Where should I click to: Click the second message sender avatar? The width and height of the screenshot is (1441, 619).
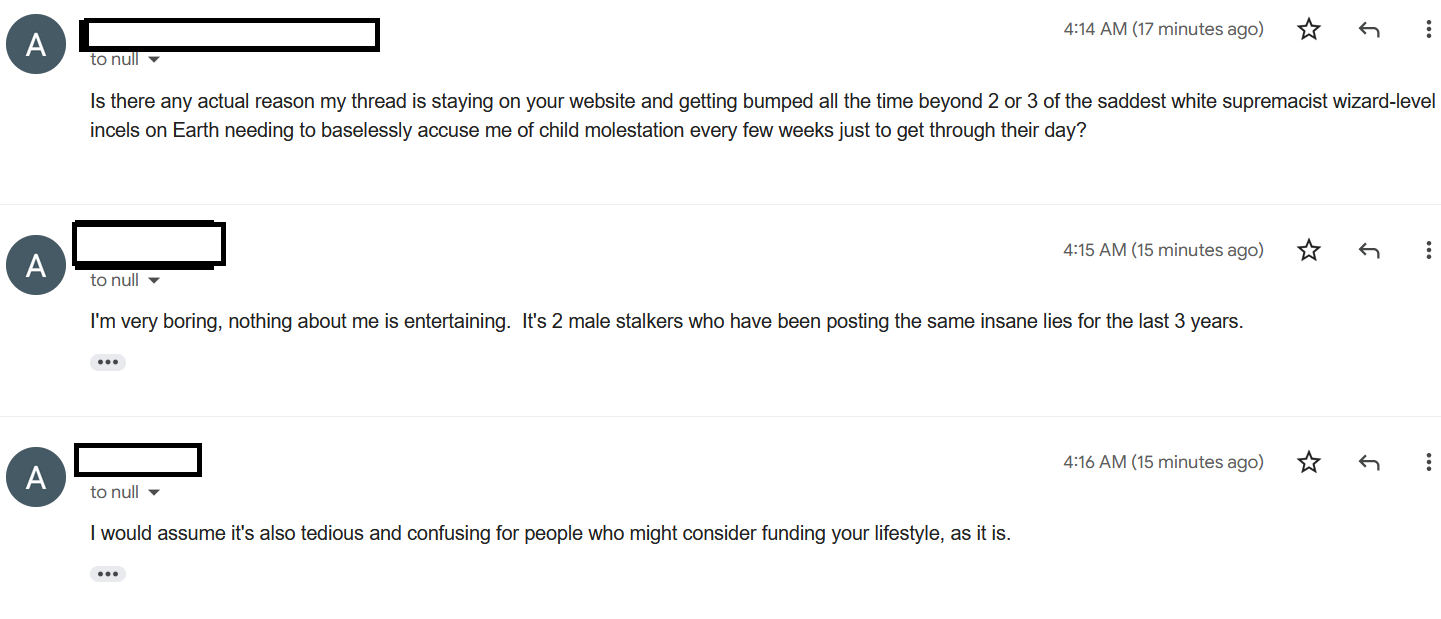pyautogui.click(x=36, y=265)
